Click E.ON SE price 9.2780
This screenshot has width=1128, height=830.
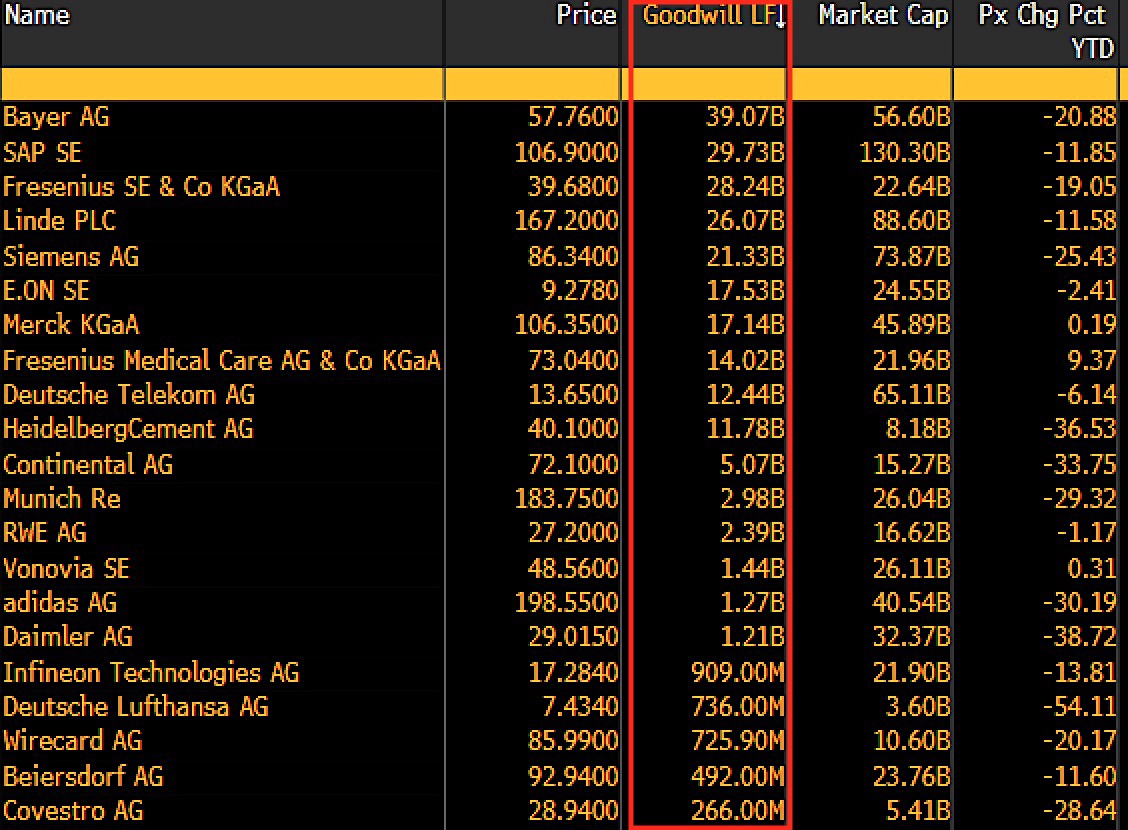click(x=580, y=291)
